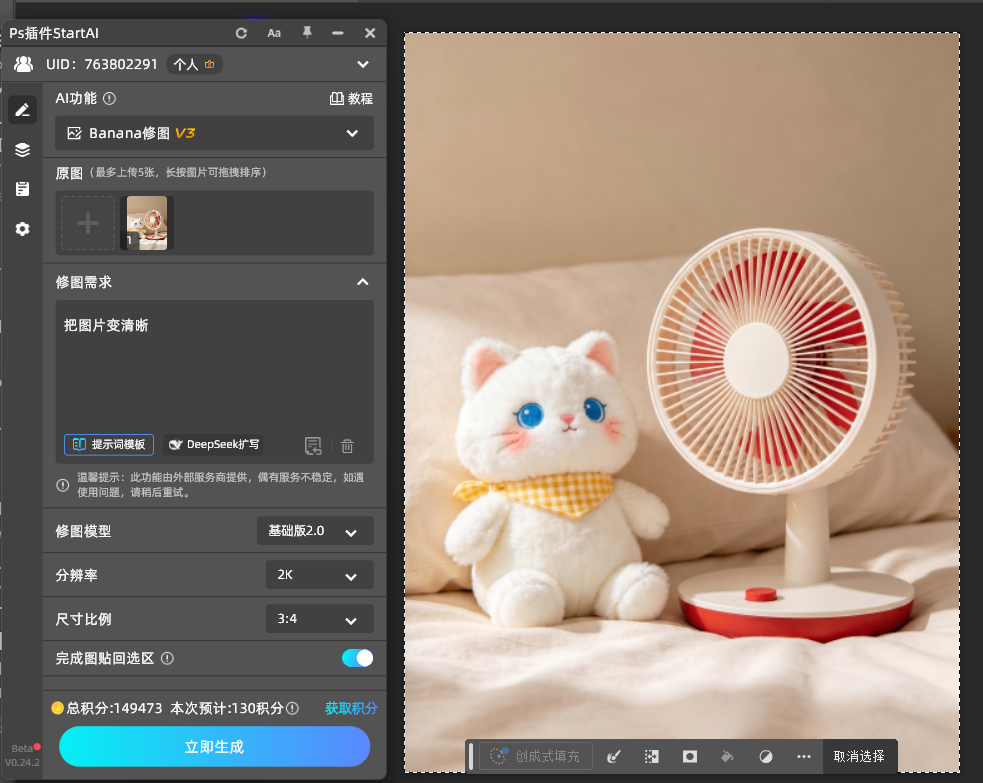This screenshot has width=983, height=783.
Task: Click the invert selection icon in taskbar
Action: (652, 757)
